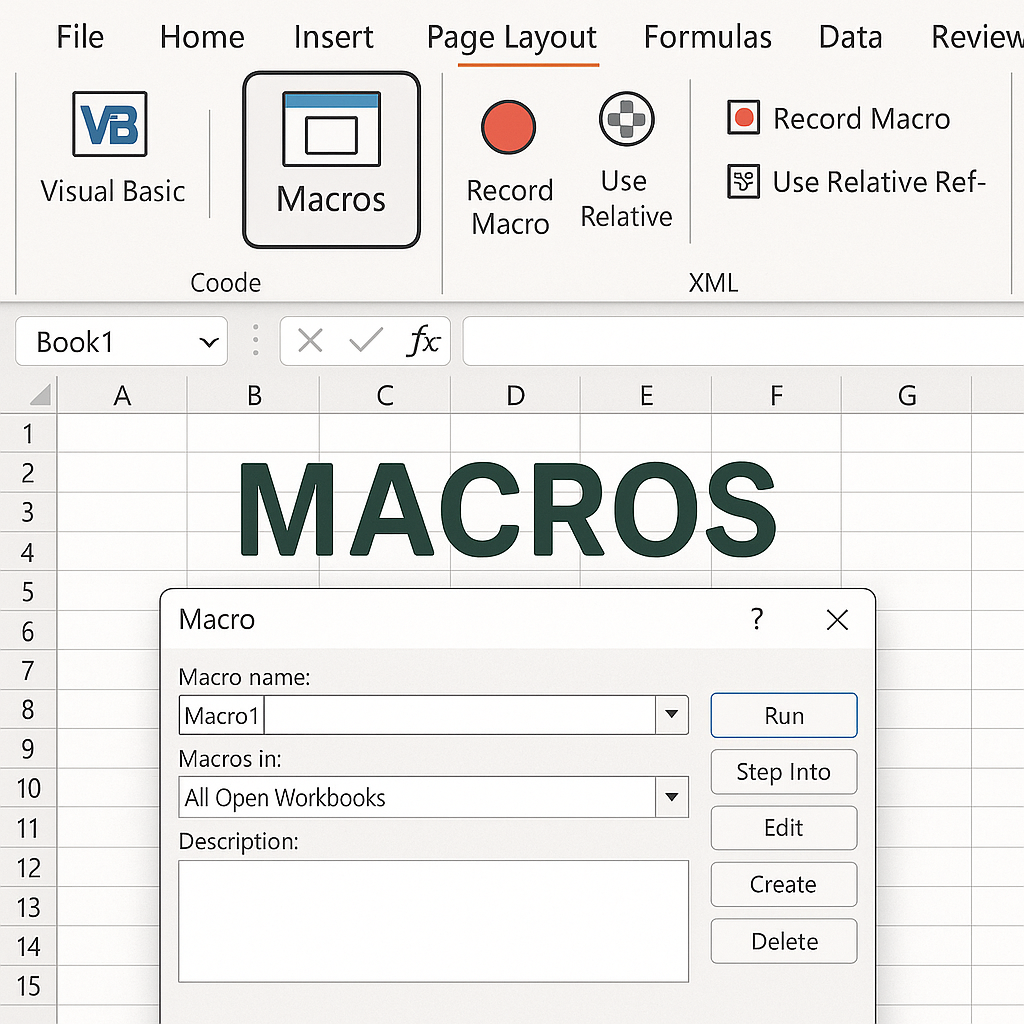Click the formula bar enter checkmark
This screenshot has height=1024, width=1024.
[x=366, y=342]
